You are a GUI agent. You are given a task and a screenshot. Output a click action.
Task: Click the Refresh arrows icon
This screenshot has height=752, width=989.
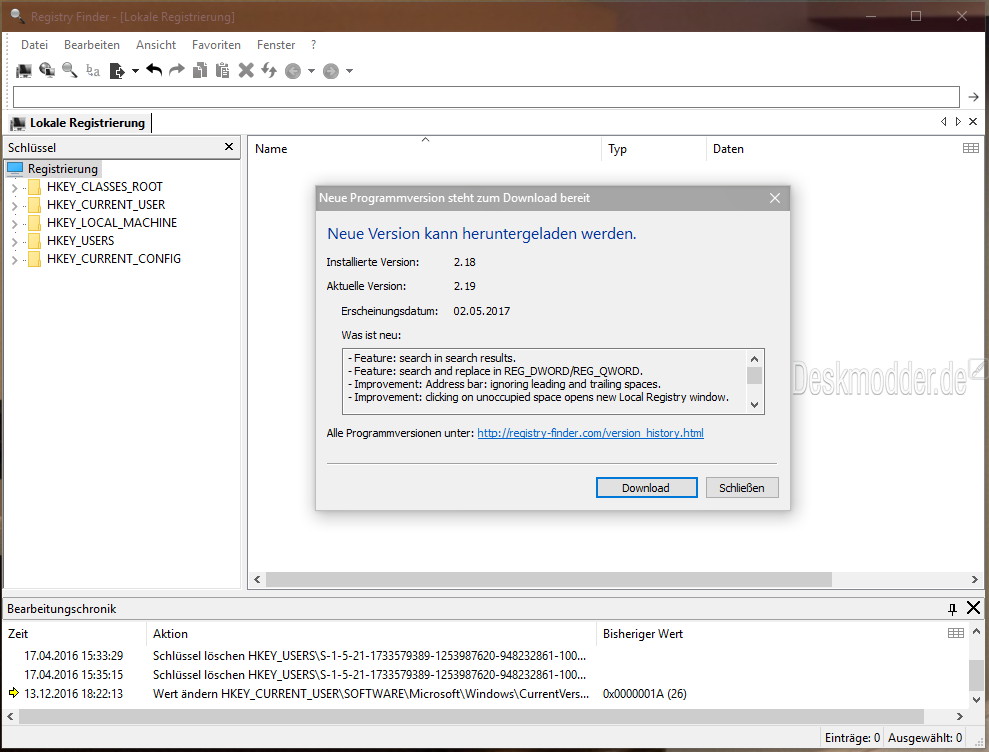pos(269,70)
